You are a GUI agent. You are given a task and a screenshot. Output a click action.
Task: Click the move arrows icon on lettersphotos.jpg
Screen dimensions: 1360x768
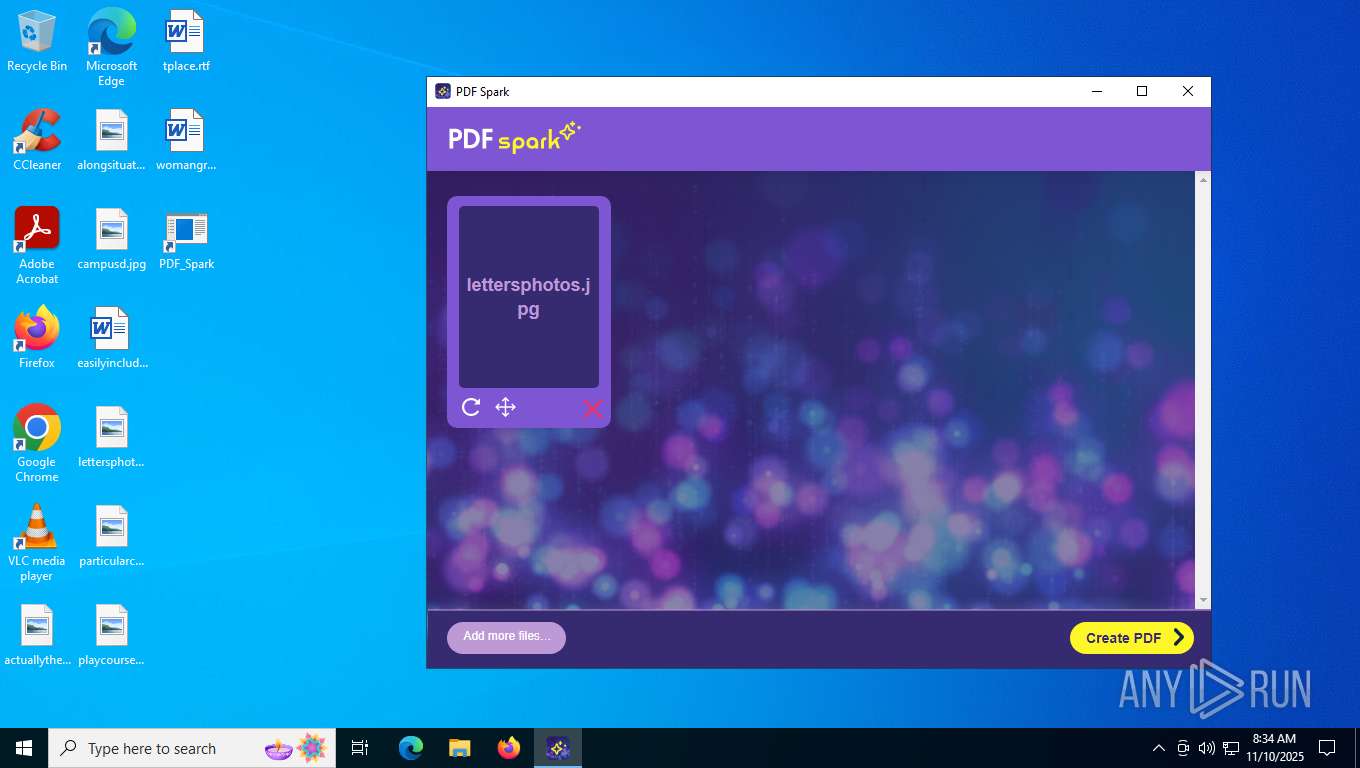pos(506,407)
